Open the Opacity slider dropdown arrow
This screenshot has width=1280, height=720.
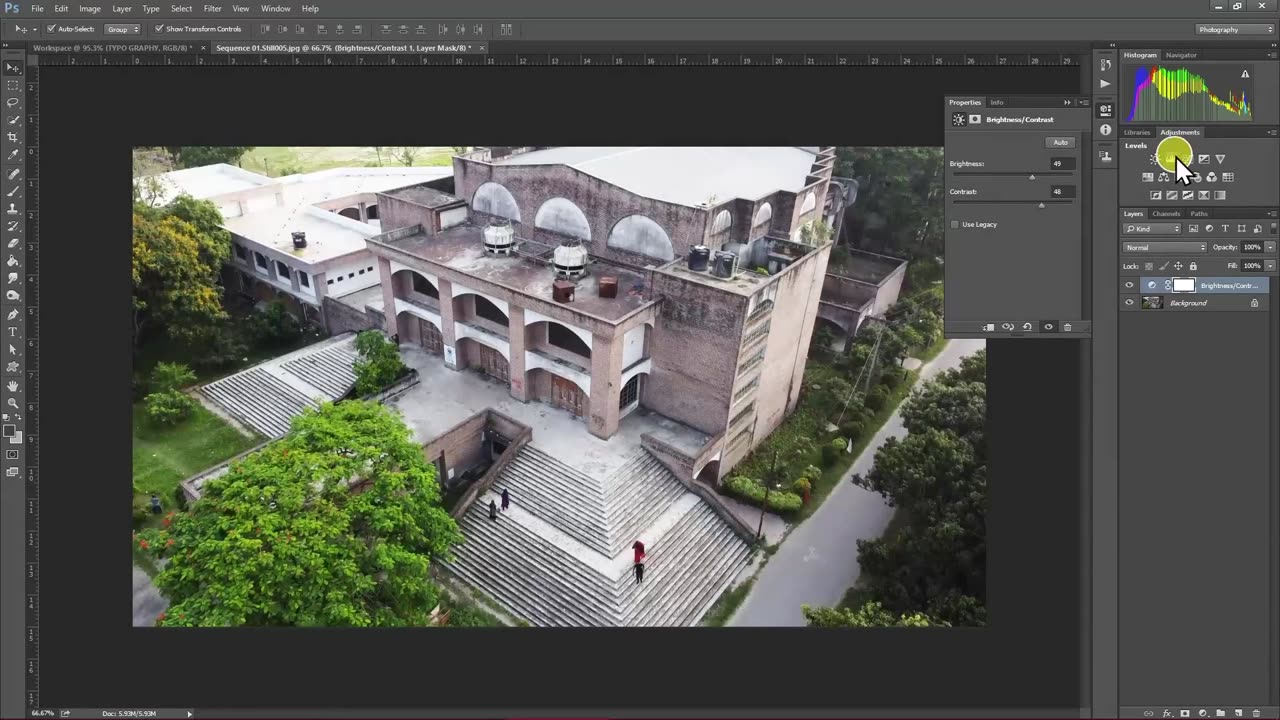(x=1270, y=247)
